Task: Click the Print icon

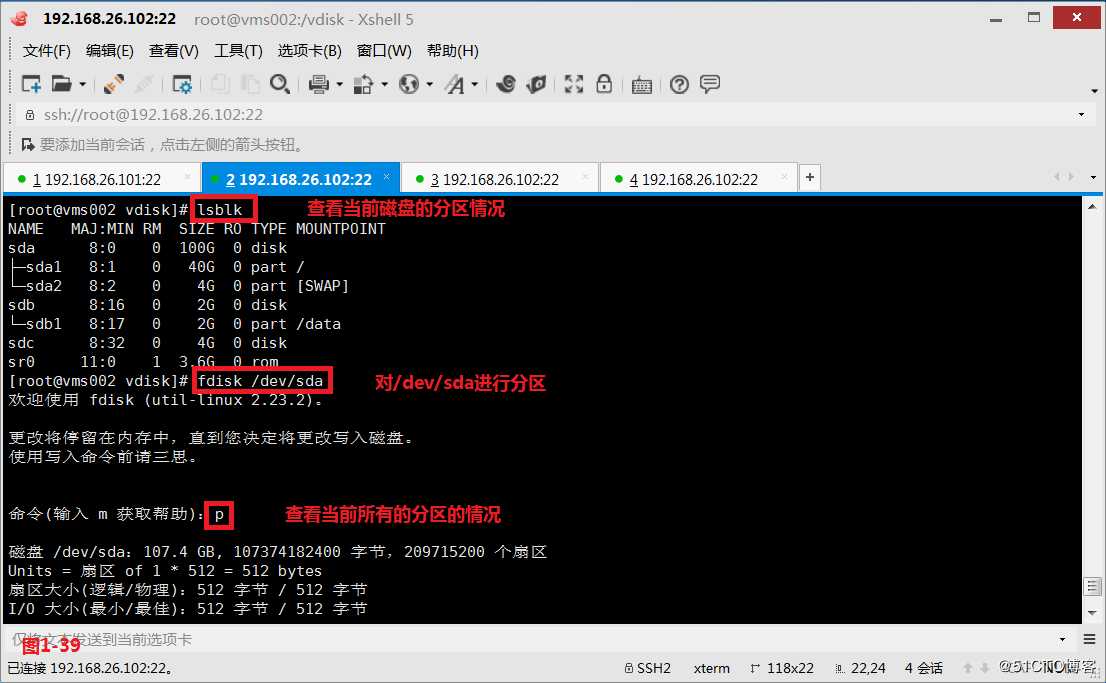Action: pos(319,85)
